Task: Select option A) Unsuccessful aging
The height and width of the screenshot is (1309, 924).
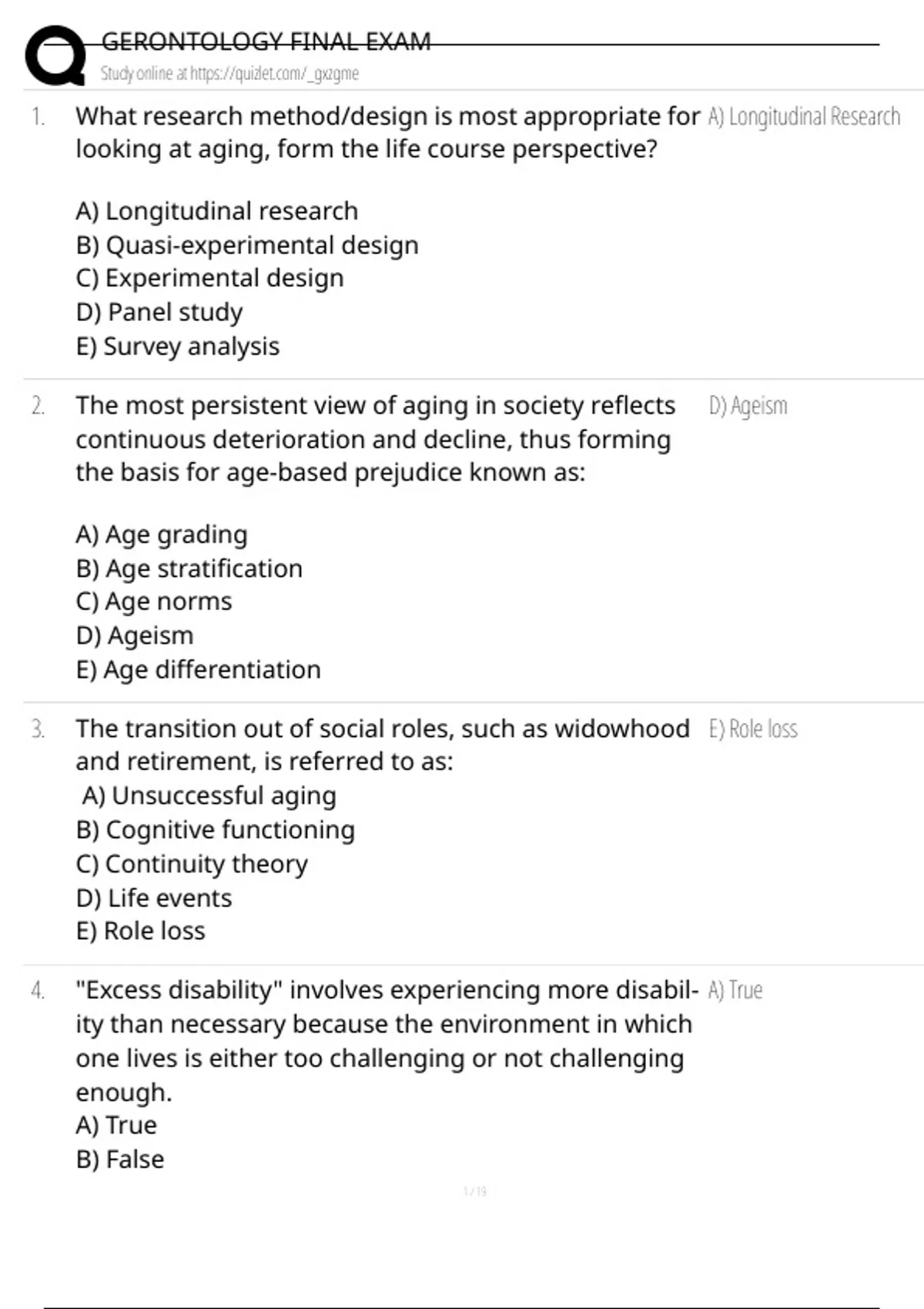Action: point(209,795)
